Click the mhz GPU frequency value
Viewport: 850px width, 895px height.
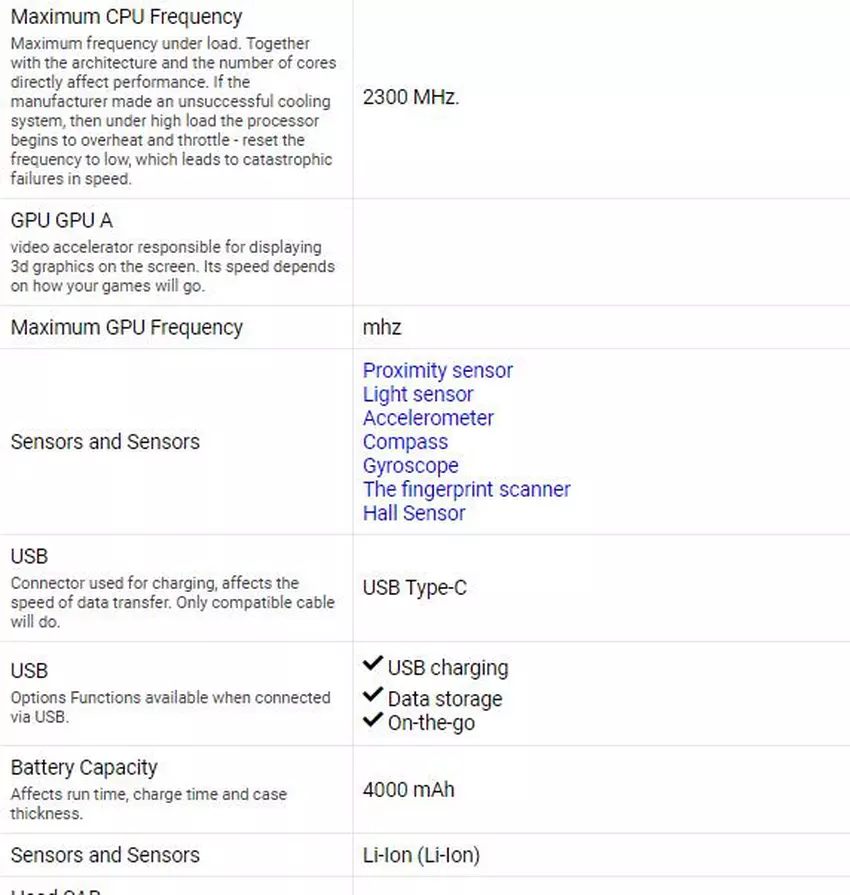pyautogui.click(x=382, y=327)
